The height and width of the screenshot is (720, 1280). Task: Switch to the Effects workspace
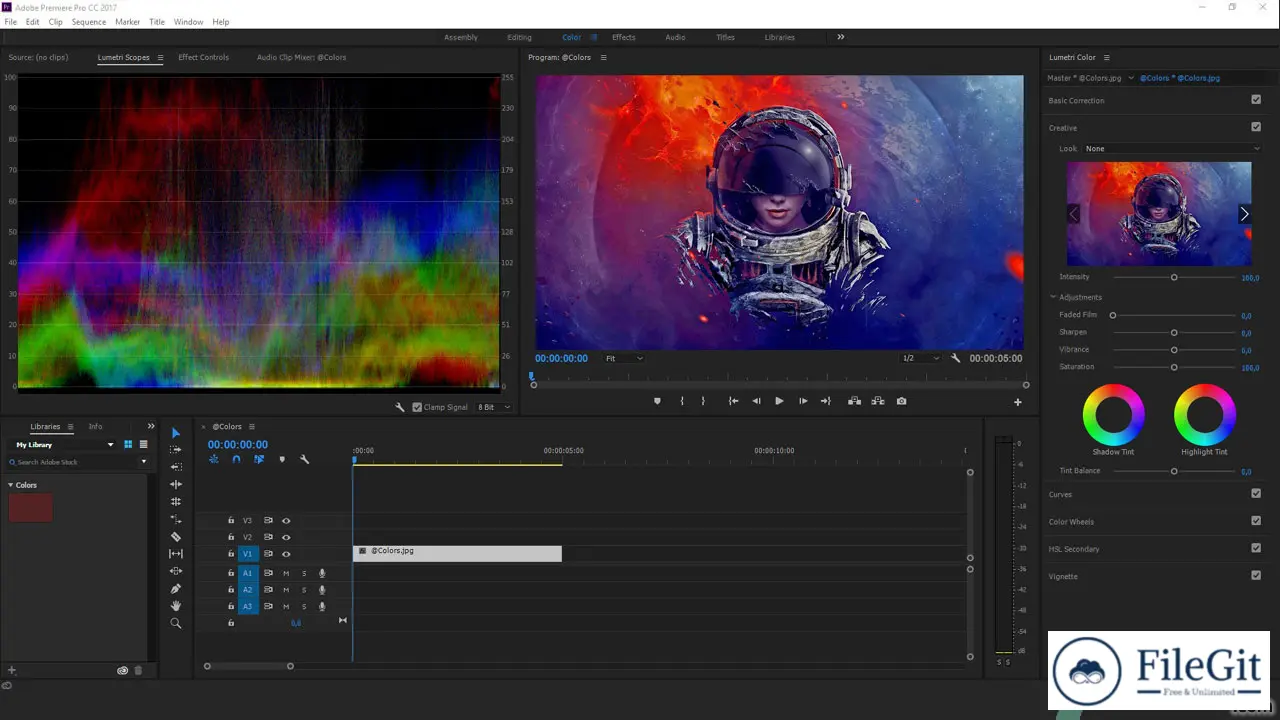coord(624,37)
